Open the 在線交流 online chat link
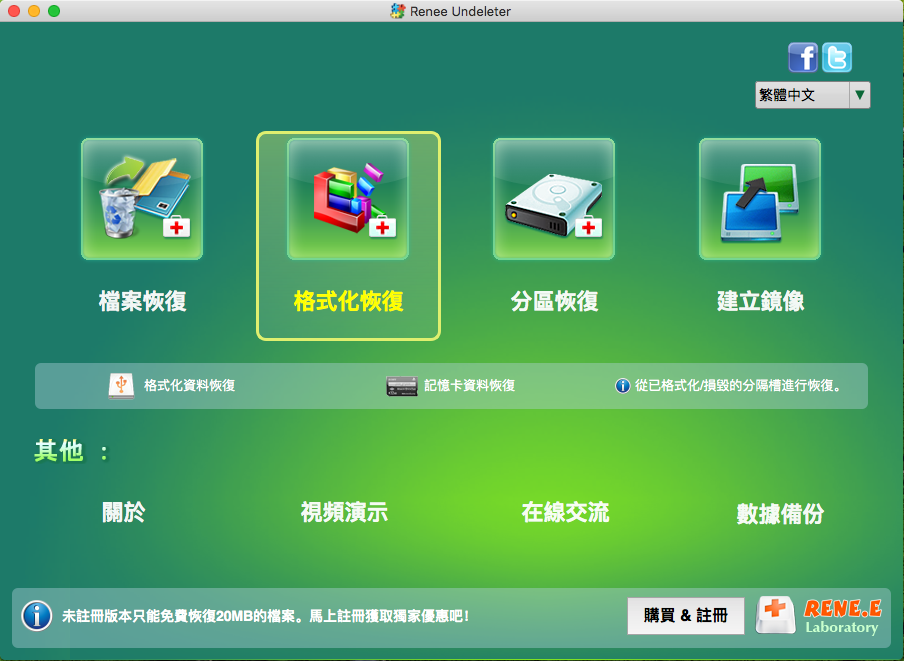The image size is (904, 661). pyautogui.click(x=565, y=512)
